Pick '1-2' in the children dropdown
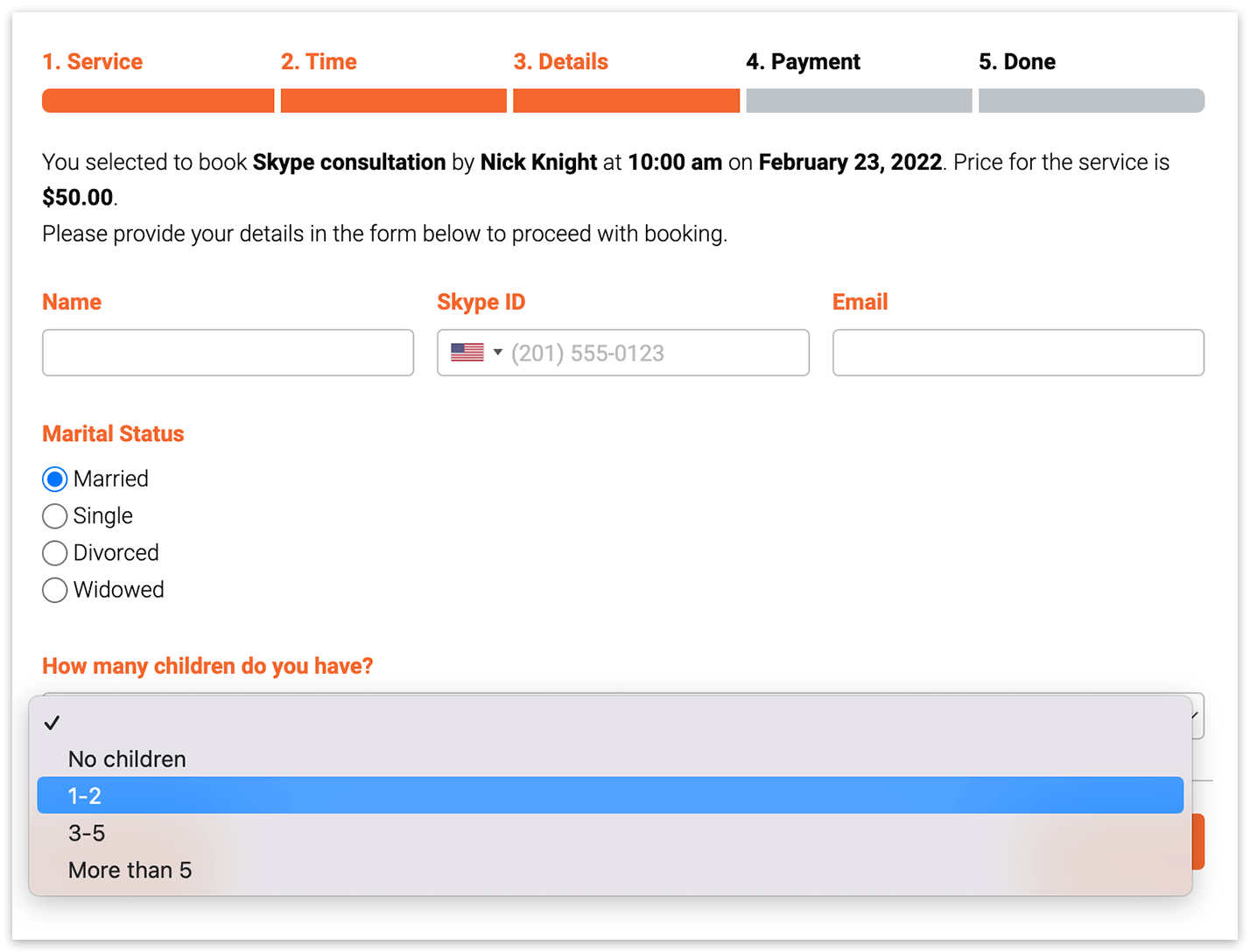The height and width of the screenshot is (952, 1250). point(610,795)
